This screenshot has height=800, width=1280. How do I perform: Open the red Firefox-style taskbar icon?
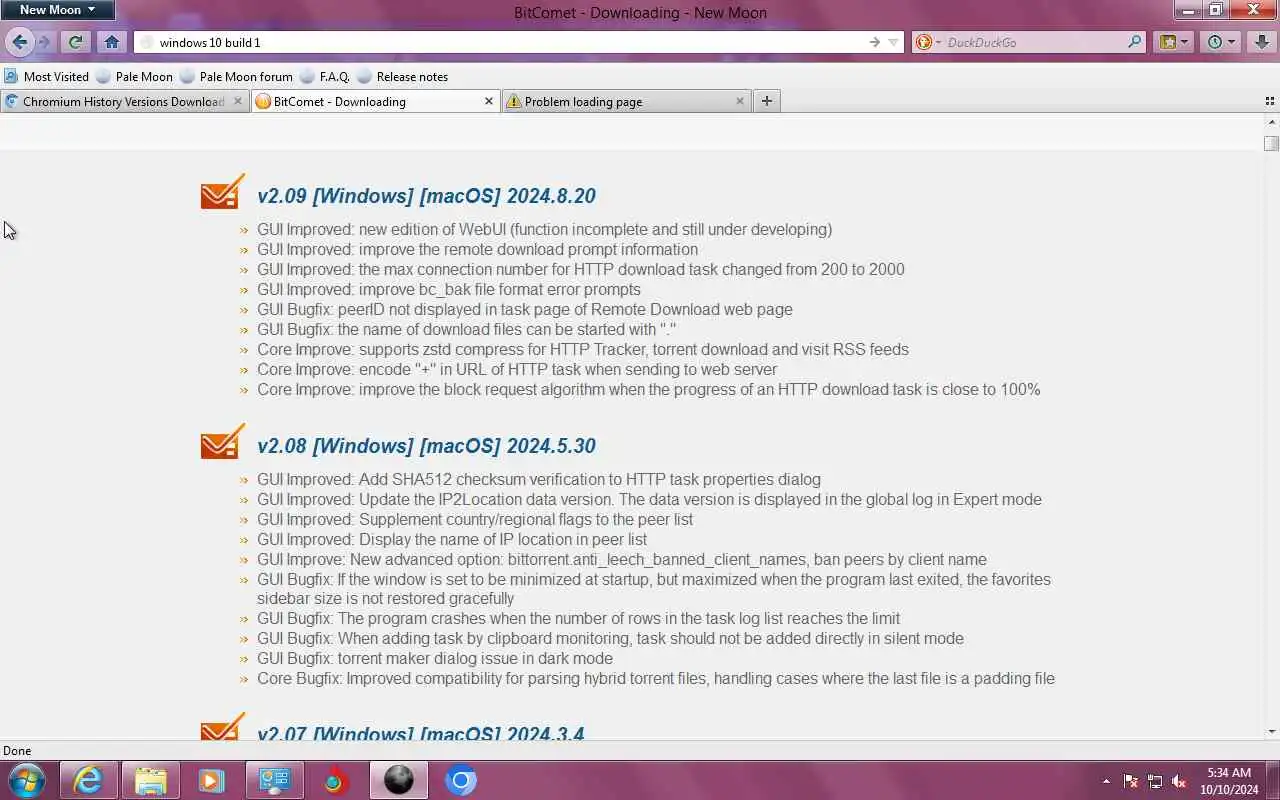336,780
